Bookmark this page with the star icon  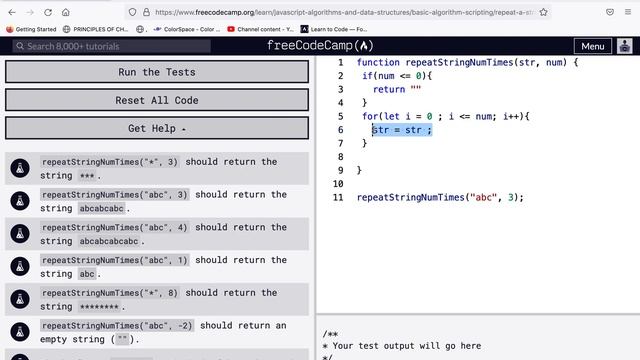tap(543, 12)
